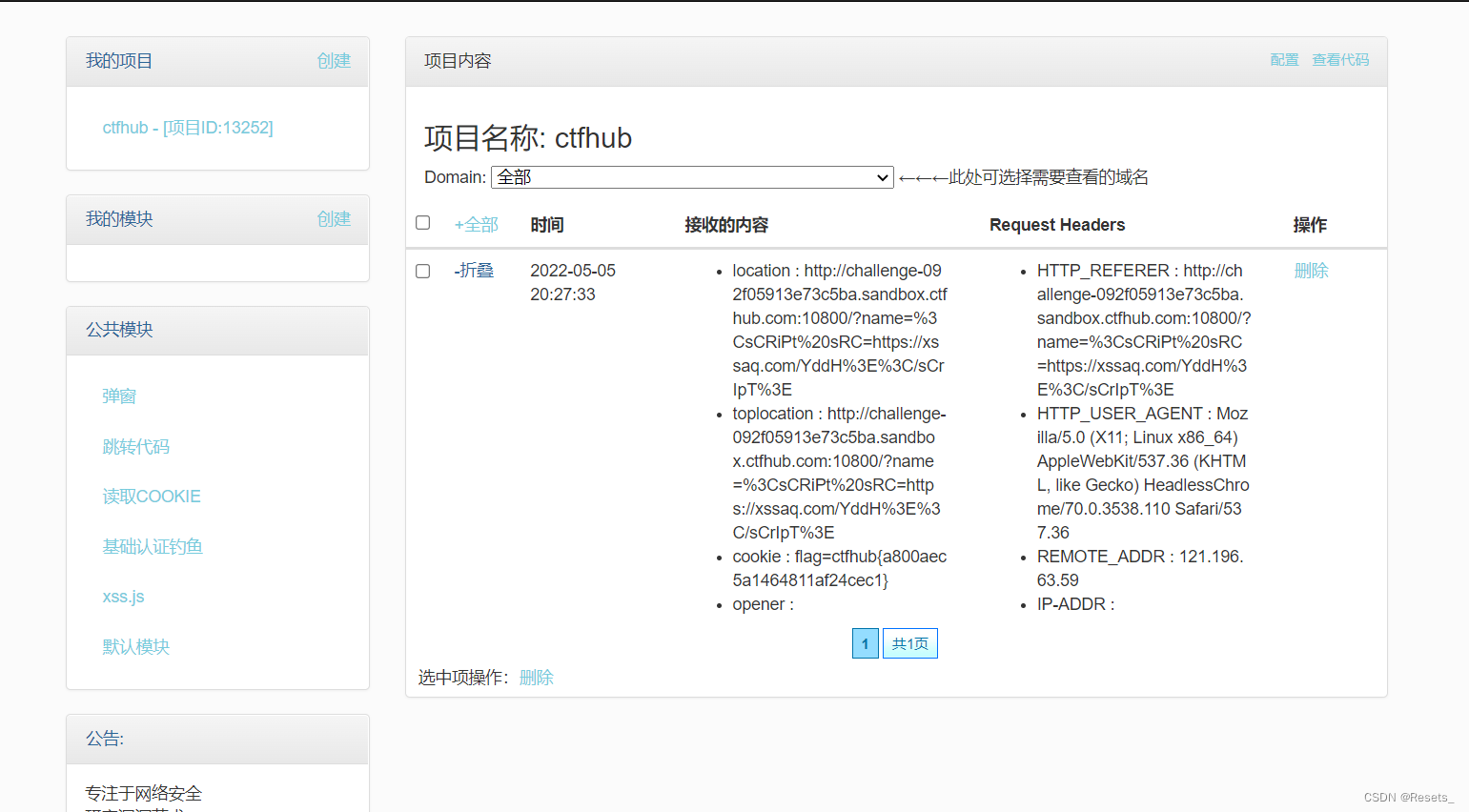Click the 共1页 pagination button
The width and height of the screenshot is (1469, 812).
[x=910, y=643]
